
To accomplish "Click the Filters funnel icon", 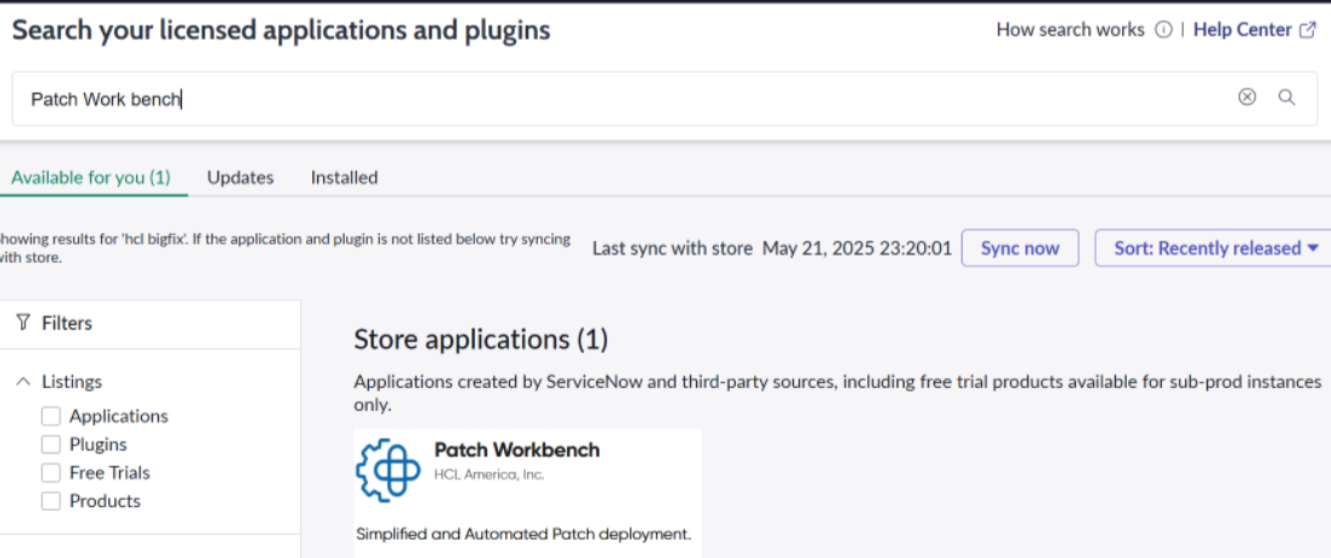I will (23, 323).
